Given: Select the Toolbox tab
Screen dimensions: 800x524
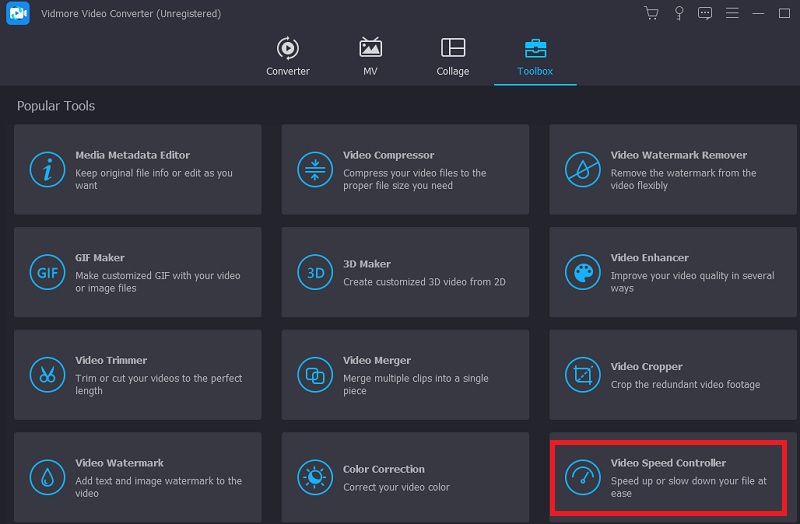Looking at the screenshot, I should point(535,57).
